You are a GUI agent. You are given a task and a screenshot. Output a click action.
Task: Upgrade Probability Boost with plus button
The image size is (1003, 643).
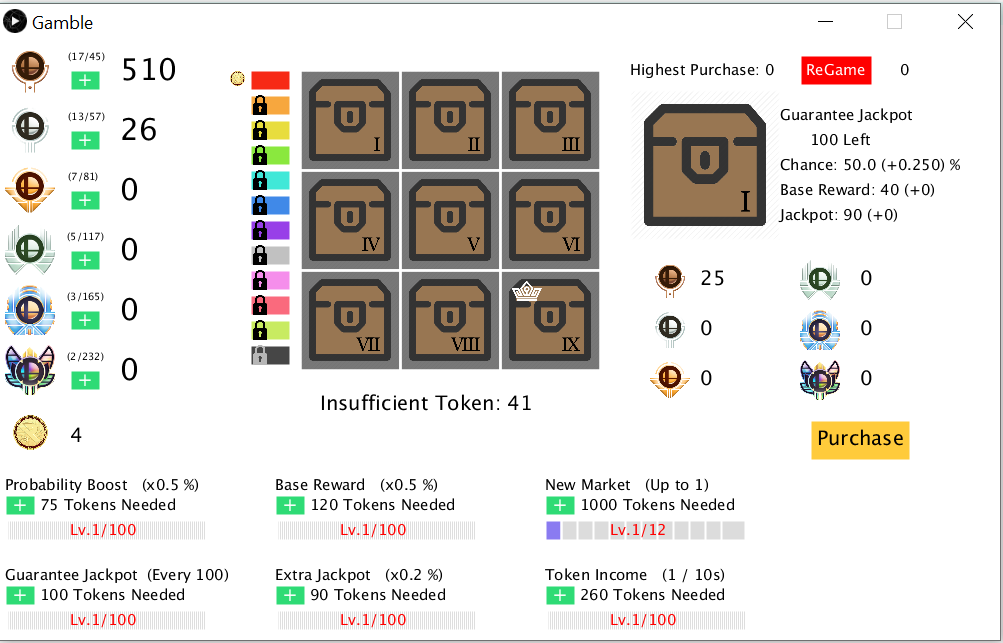point(20,505)
